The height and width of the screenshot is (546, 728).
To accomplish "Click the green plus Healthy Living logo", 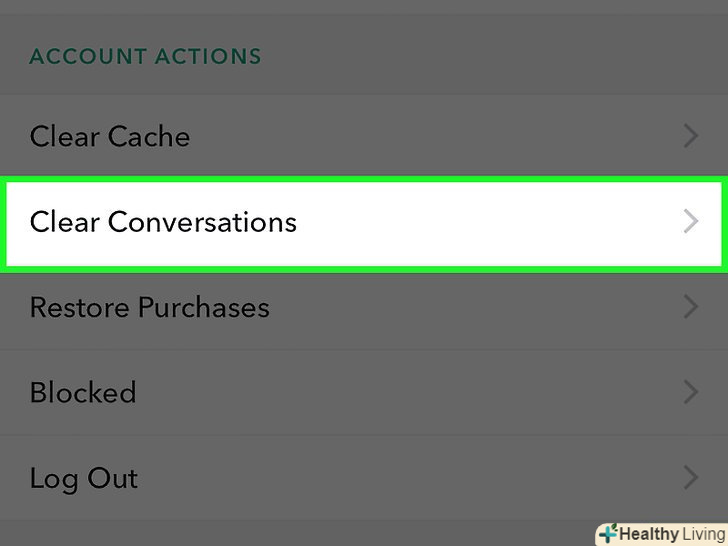I will pyautogui.click(x=607, y=534).
